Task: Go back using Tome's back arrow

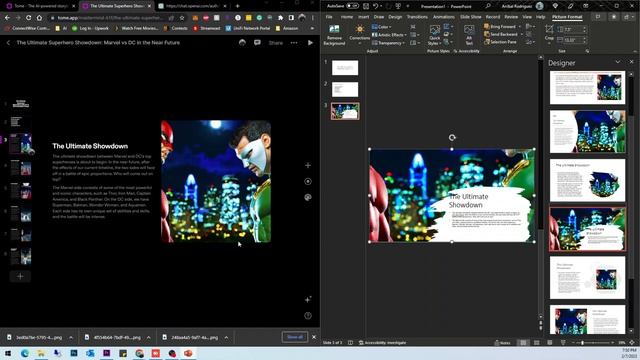Action: pyautogui.click(x=8, y=42)
